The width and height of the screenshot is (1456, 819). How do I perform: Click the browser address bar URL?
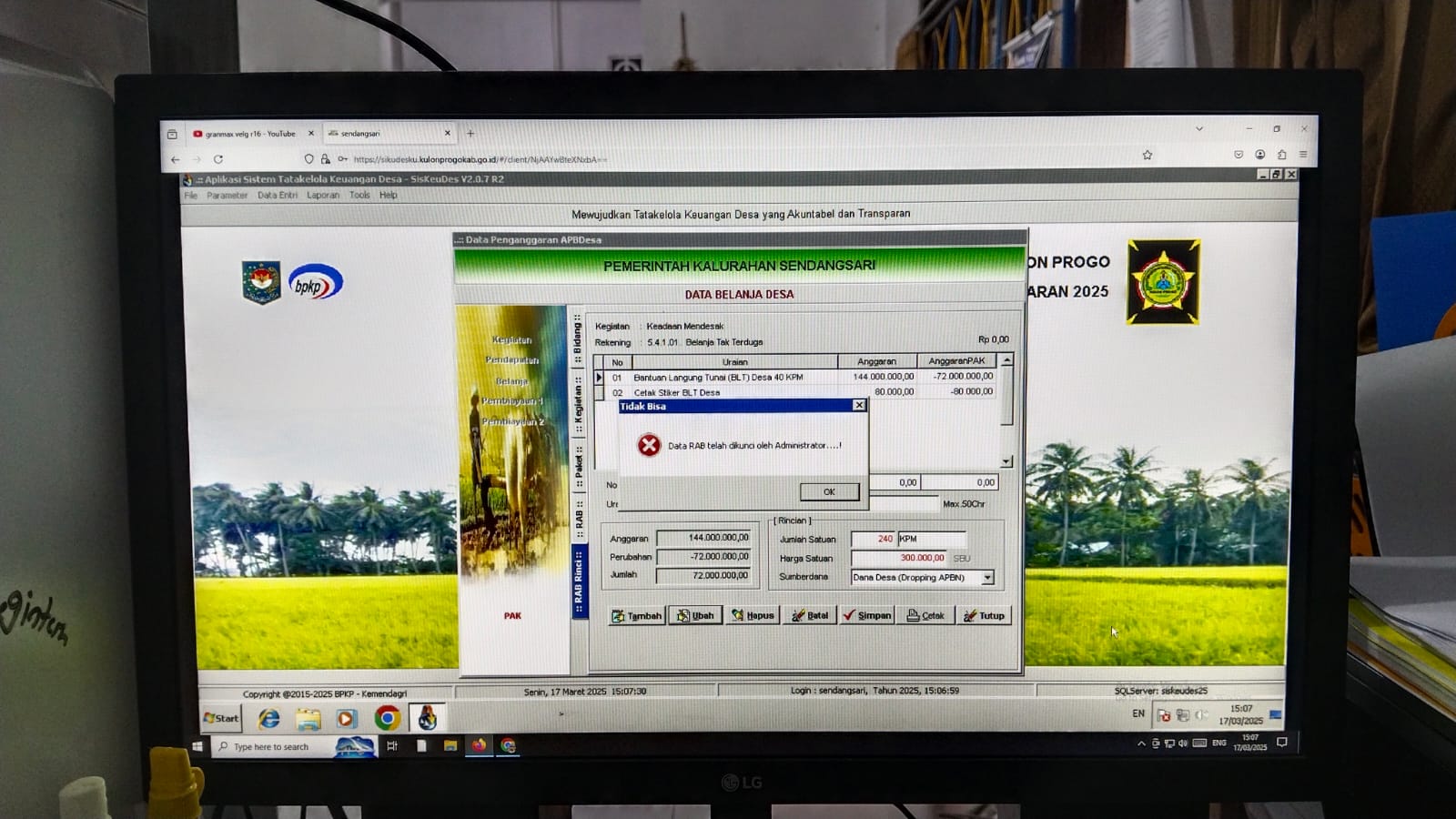coord(480,160)
